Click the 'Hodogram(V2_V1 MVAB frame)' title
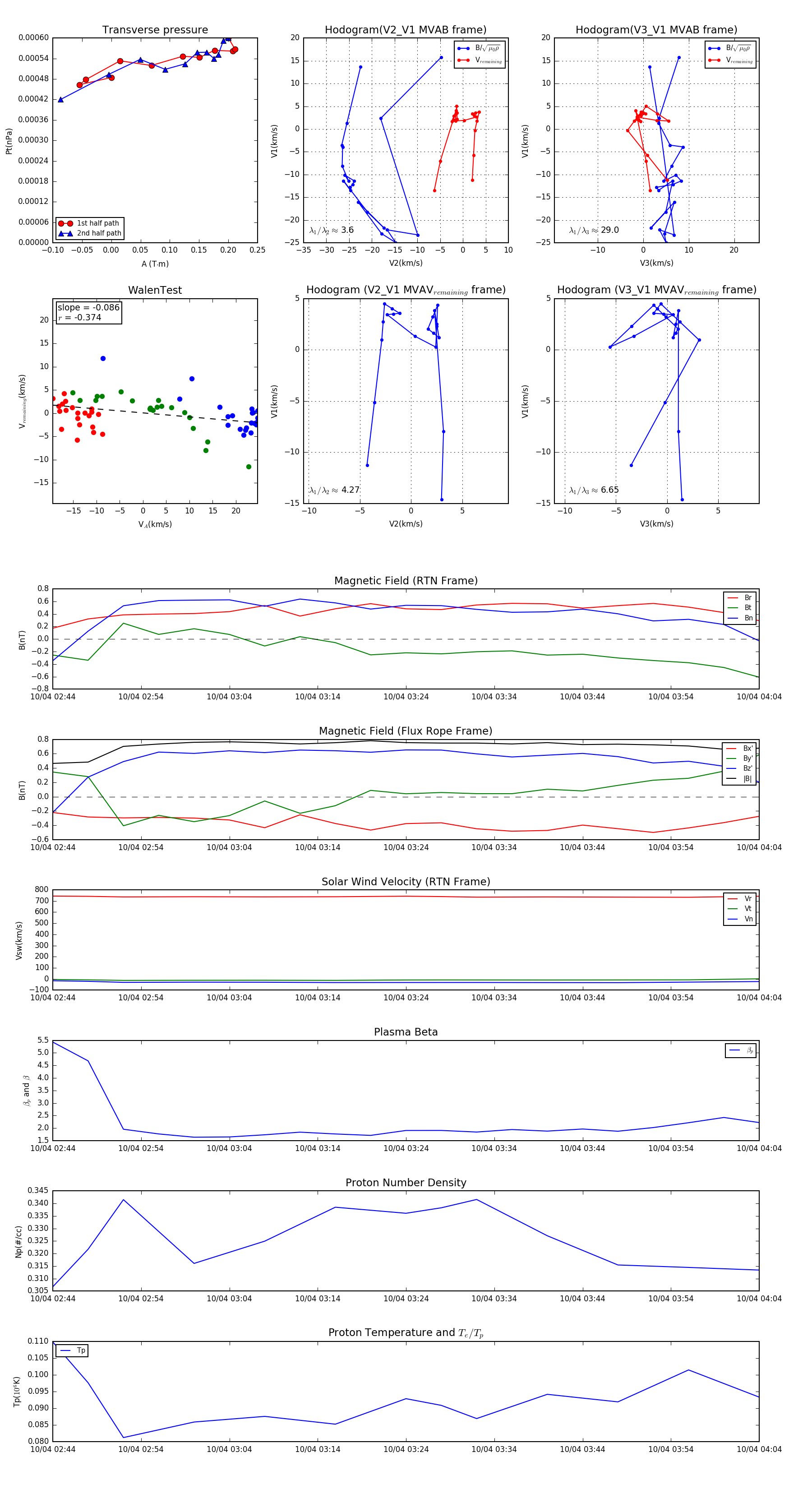812x1489 pixels. [406, 30]
